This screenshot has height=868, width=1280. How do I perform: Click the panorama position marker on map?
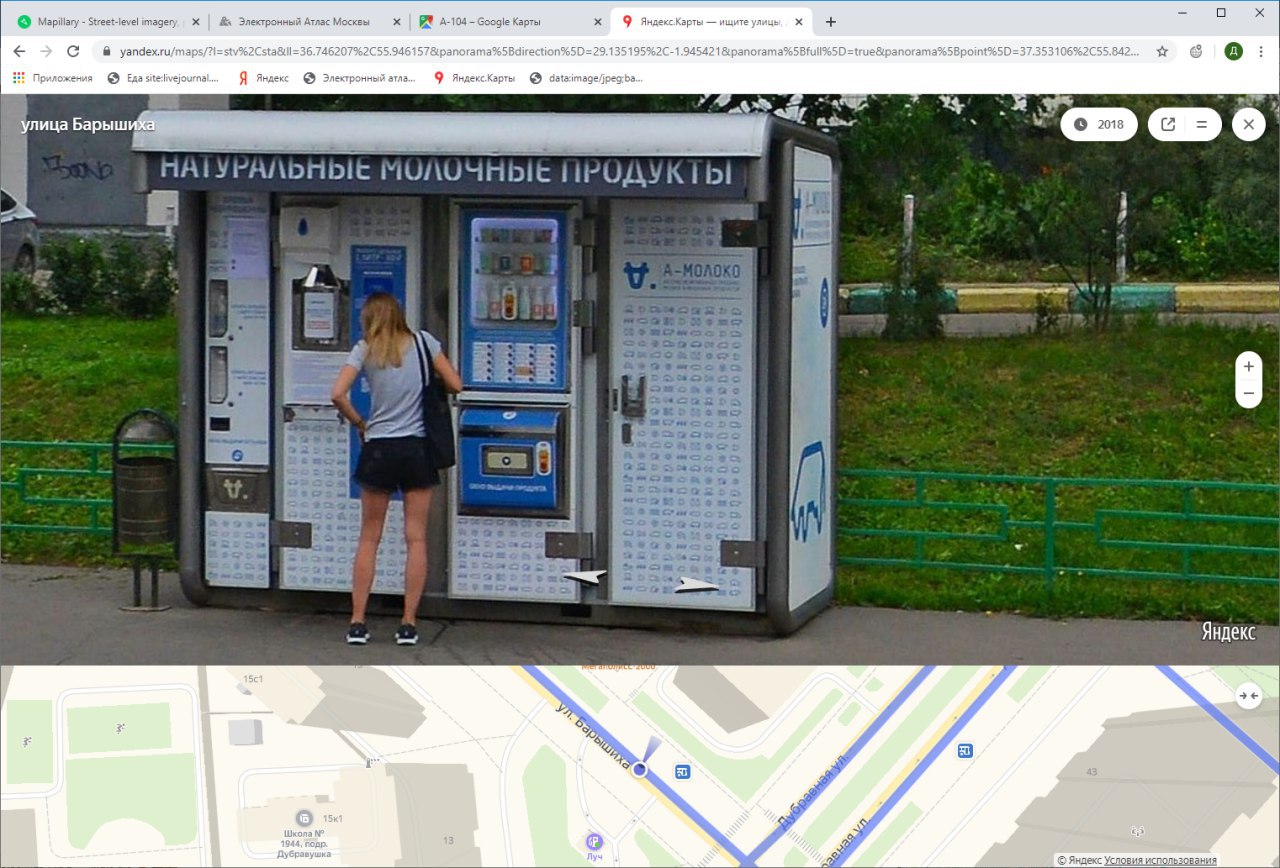(x=640, y=769)
